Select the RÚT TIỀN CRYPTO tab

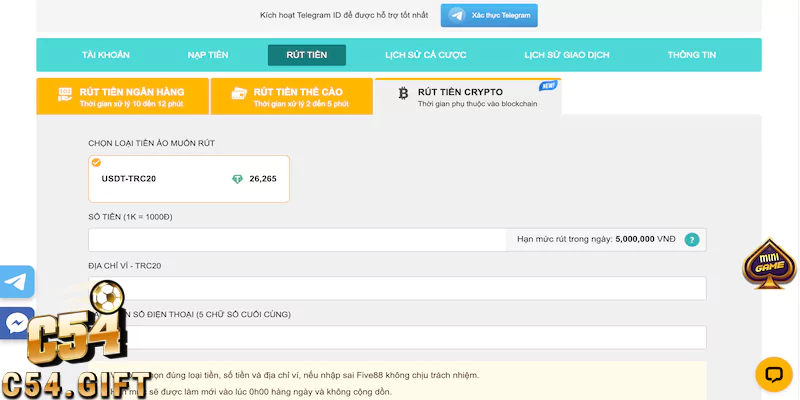pyautogui.click(x=468, y=96)
